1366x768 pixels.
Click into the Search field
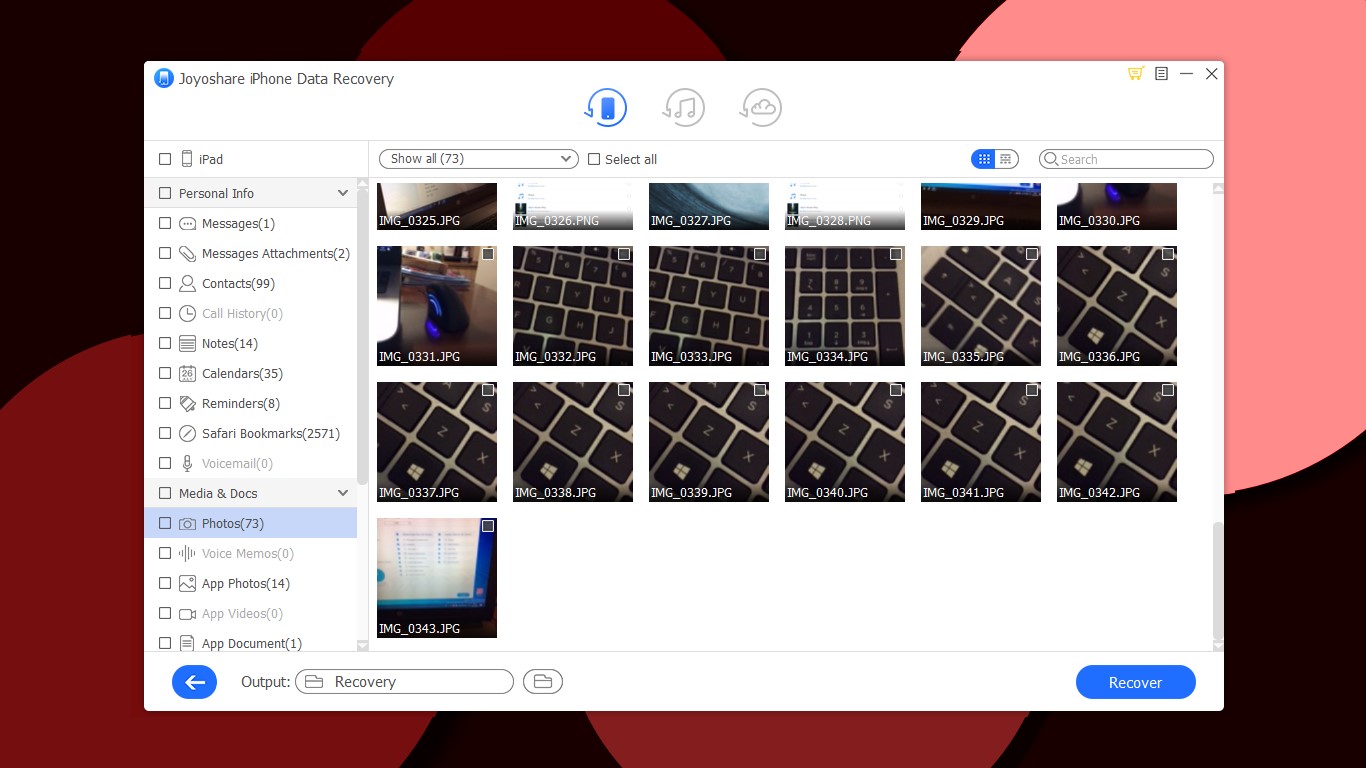click(x=1126, y=159)
